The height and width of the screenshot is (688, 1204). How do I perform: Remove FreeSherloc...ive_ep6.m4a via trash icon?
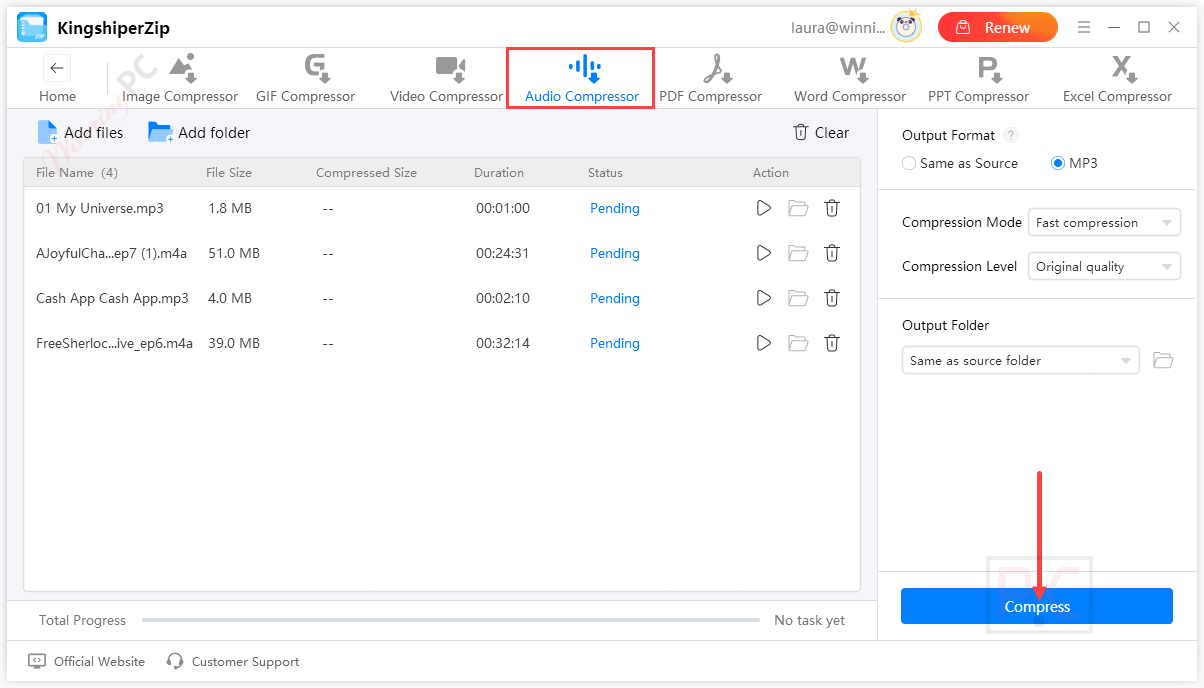[832, 343]
